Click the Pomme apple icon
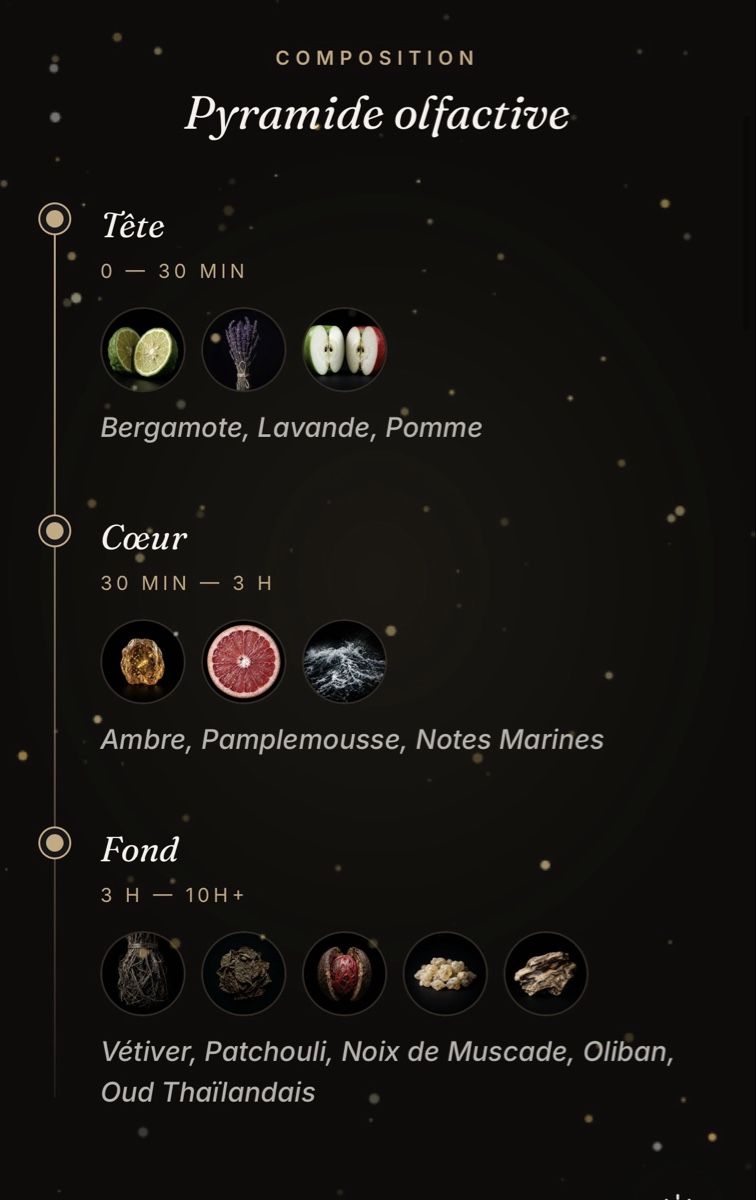Screen dimensions: 756x1200 pyautogui.click(x=345, y=350)
